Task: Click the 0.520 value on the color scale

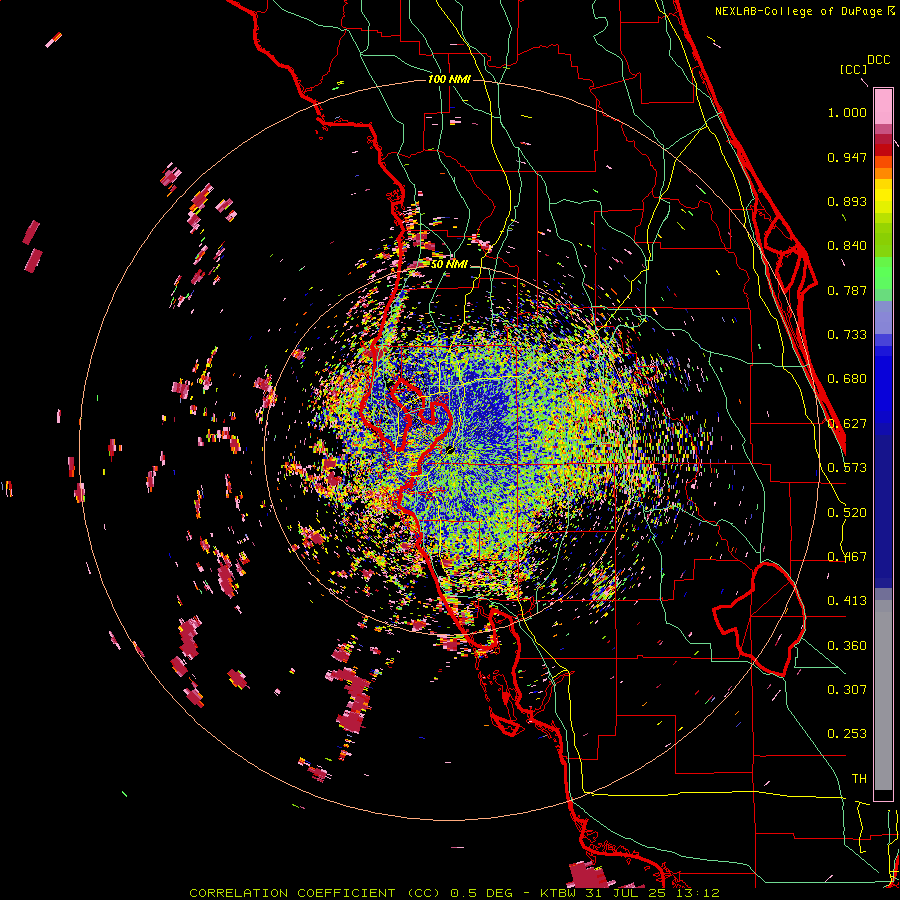Action: click(x=847, y=513)
